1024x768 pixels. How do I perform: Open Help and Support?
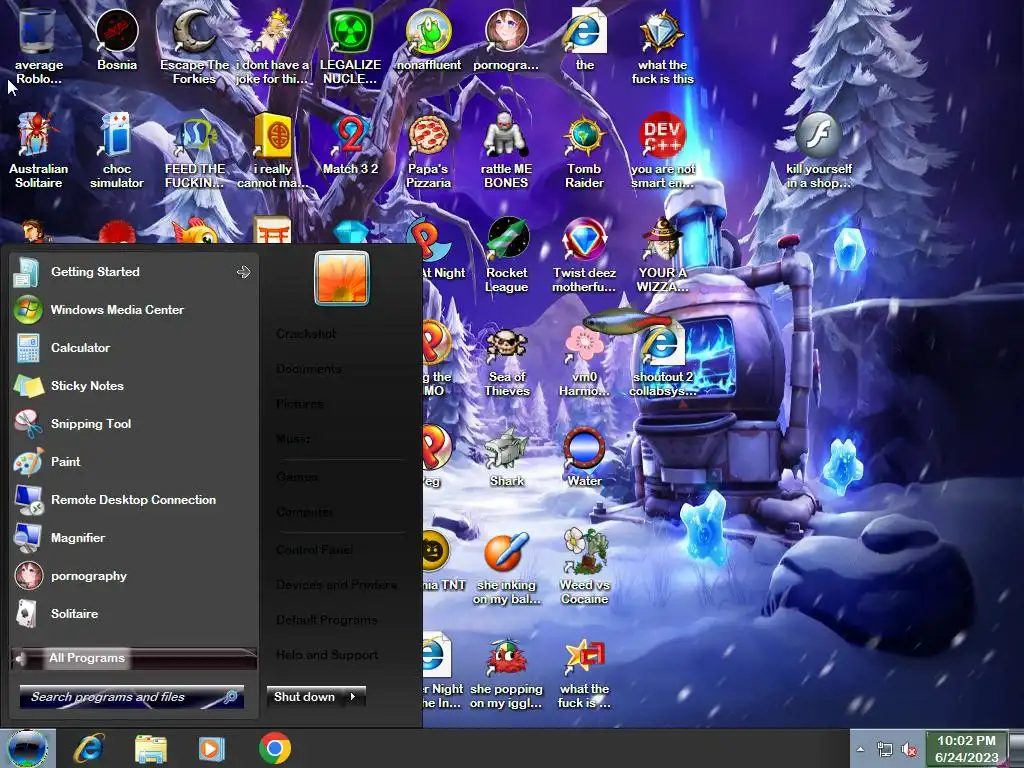point(327,654)
